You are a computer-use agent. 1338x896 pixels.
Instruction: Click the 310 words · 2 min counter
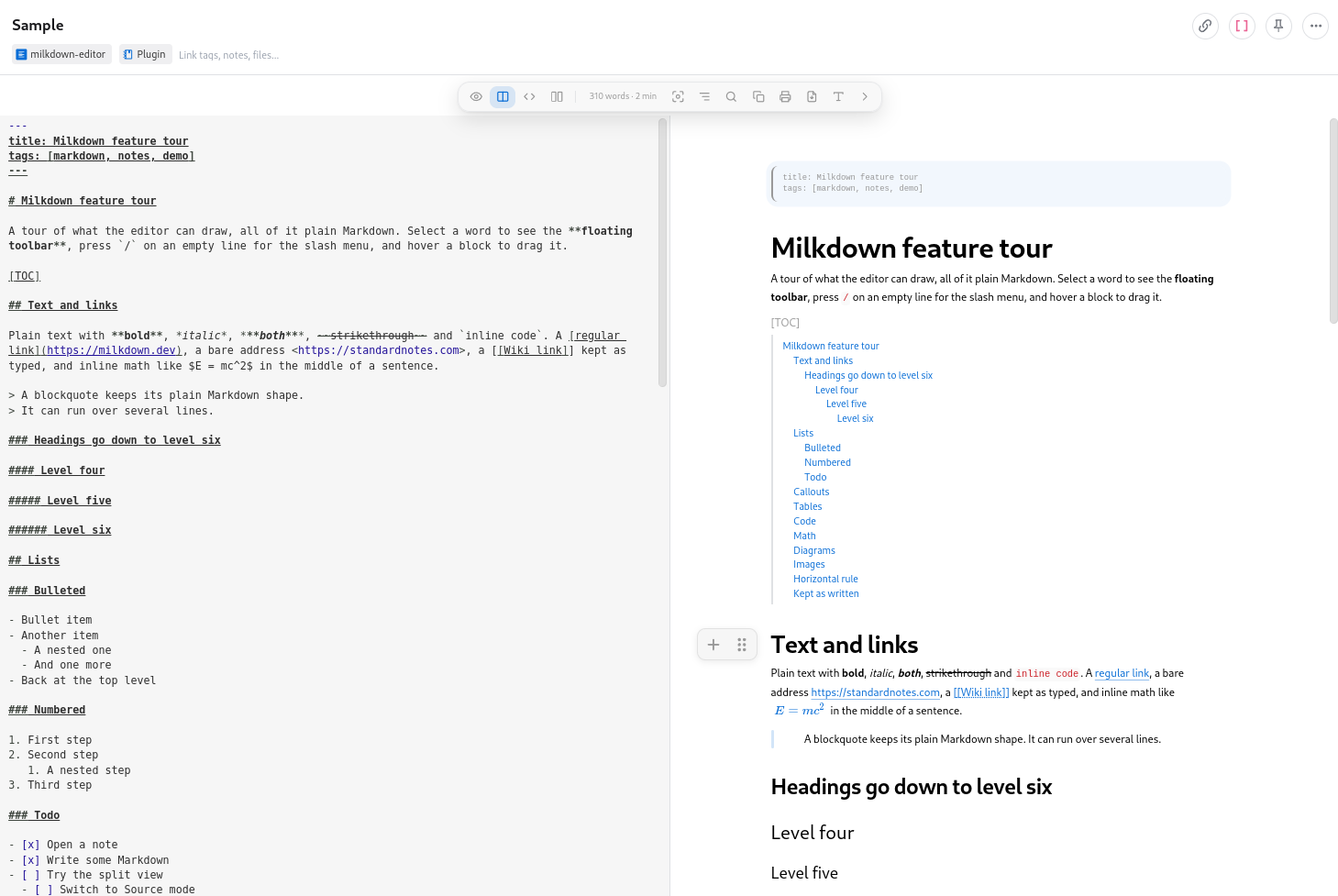click(x=623, y=96)
